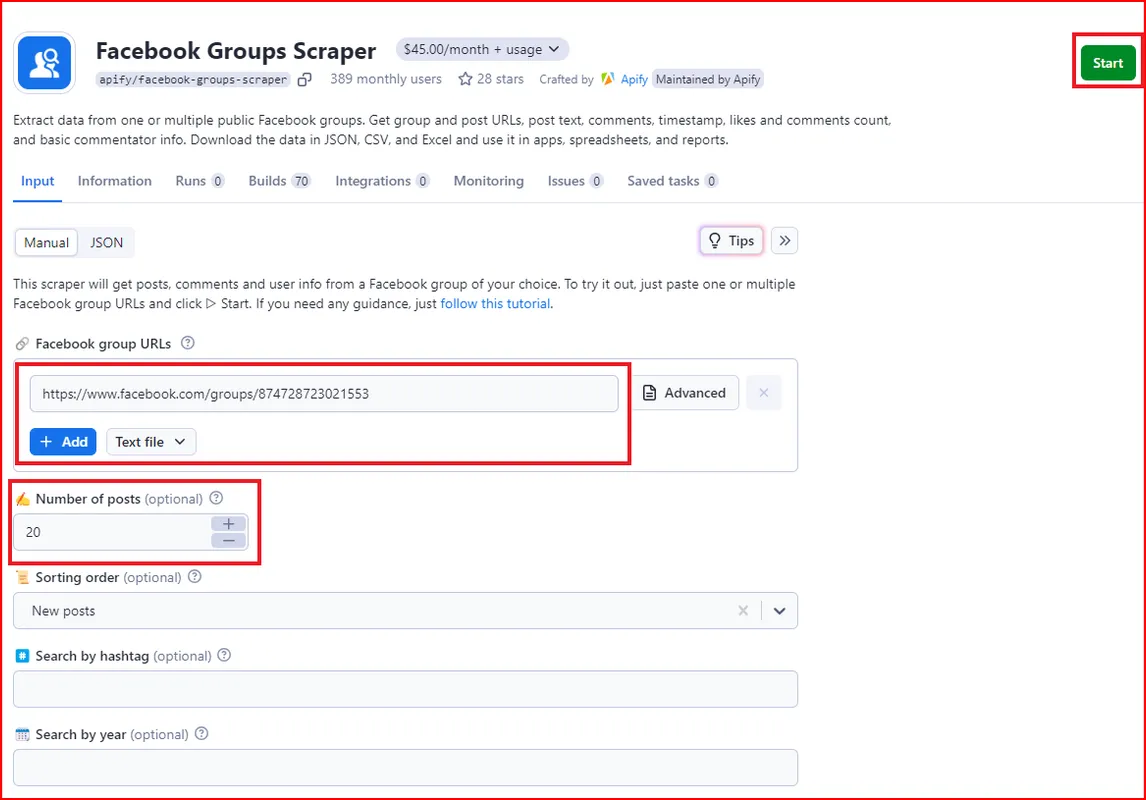Click the 389 monthly users text
The width and height of the screenshot is (1146, 800).
click(x=386, y=79)
